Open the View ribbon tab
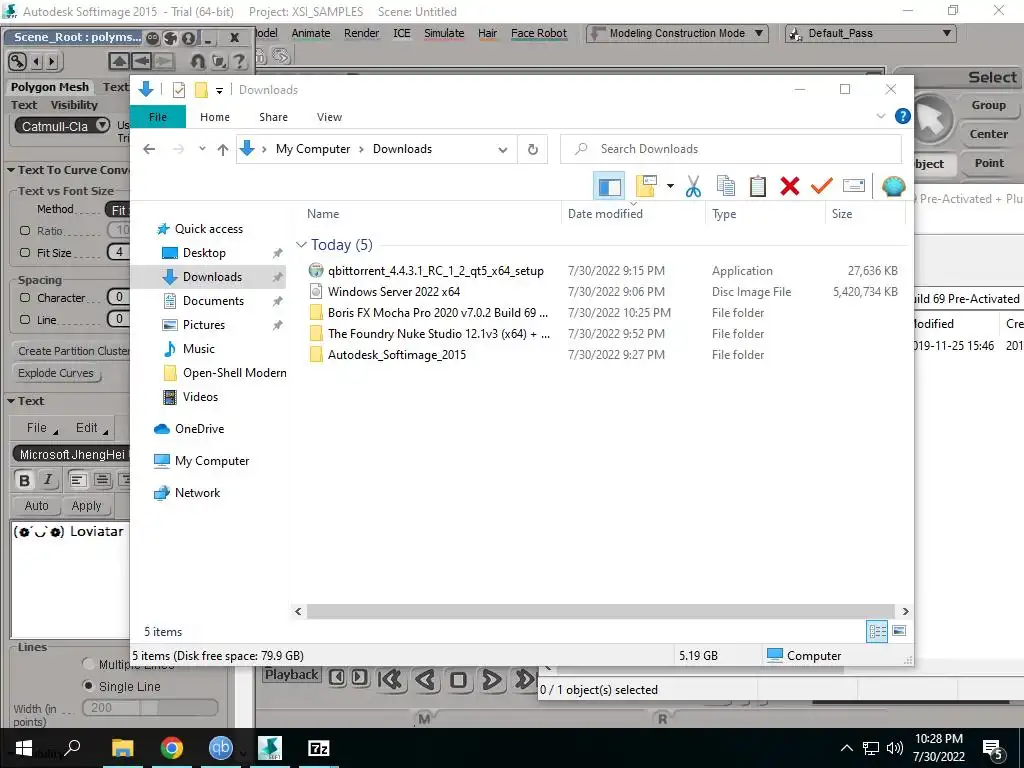The height and width of the screenshot is (768, 1024). click(329, 117)
